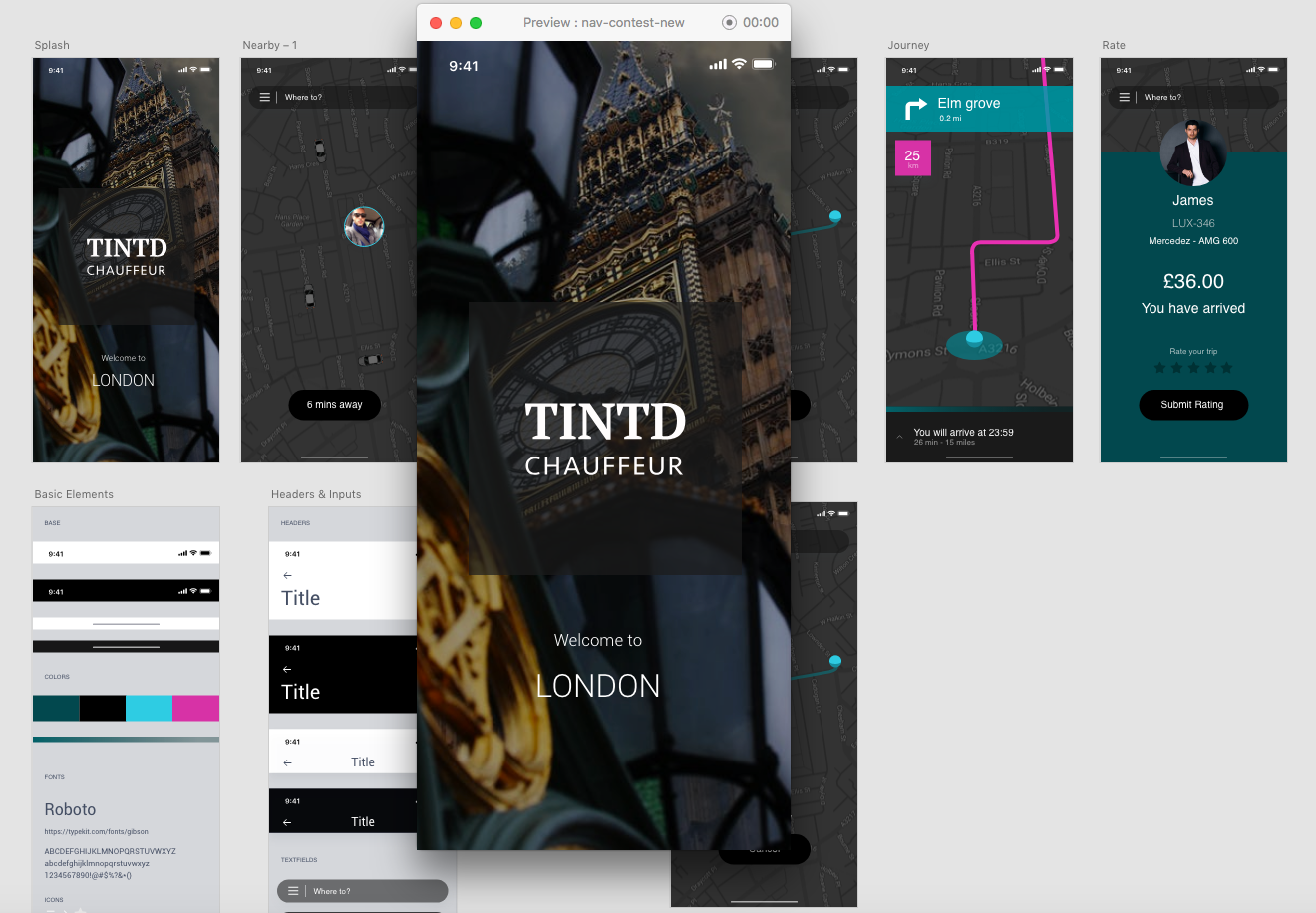This screenshot has width=1316, height=913.
Task: Select the cyan color swatch
Action: (149, 709)
